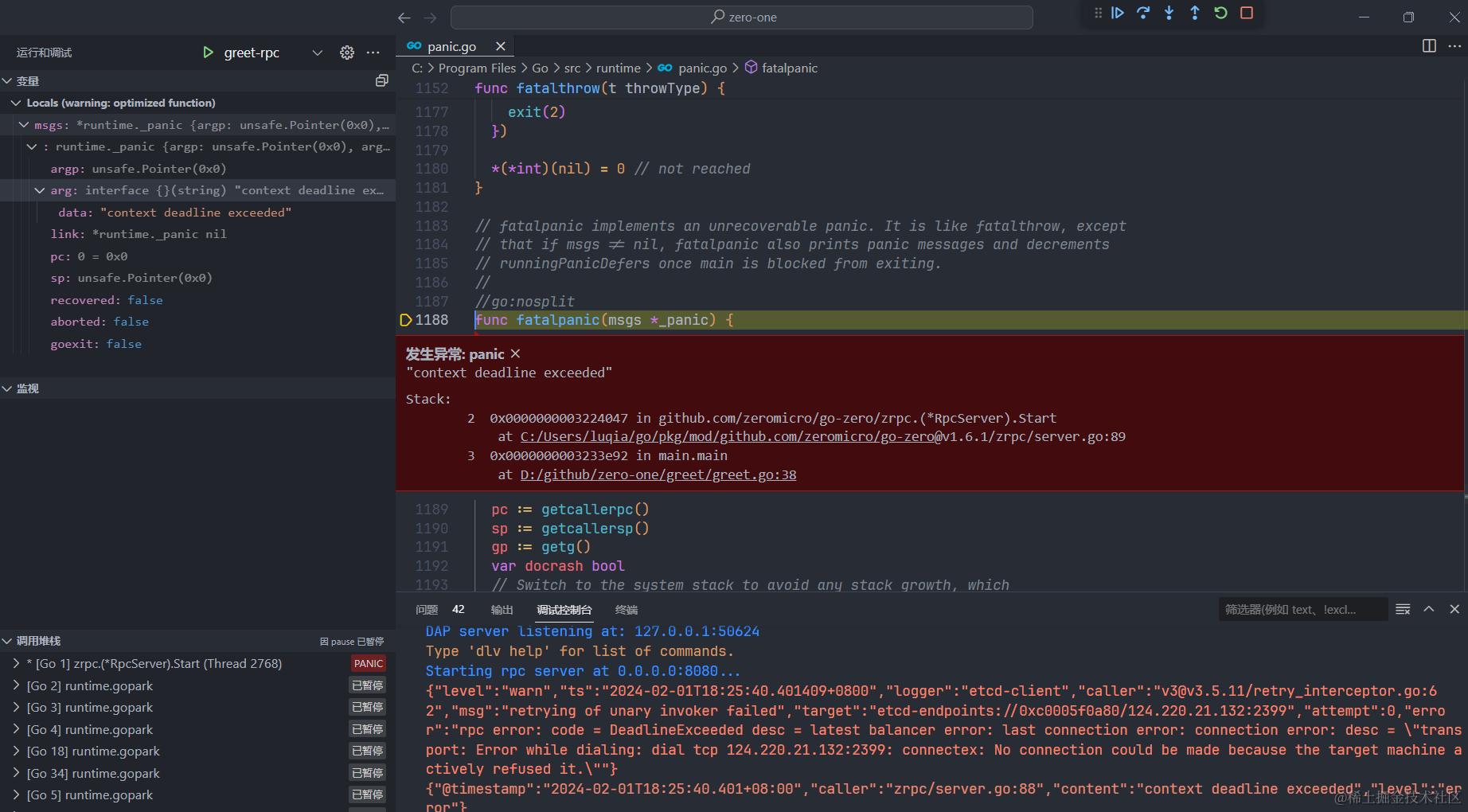Grab the debug toolbar drag handle
Viewport: 1468px width, 812px height.
coord(1098,13)
